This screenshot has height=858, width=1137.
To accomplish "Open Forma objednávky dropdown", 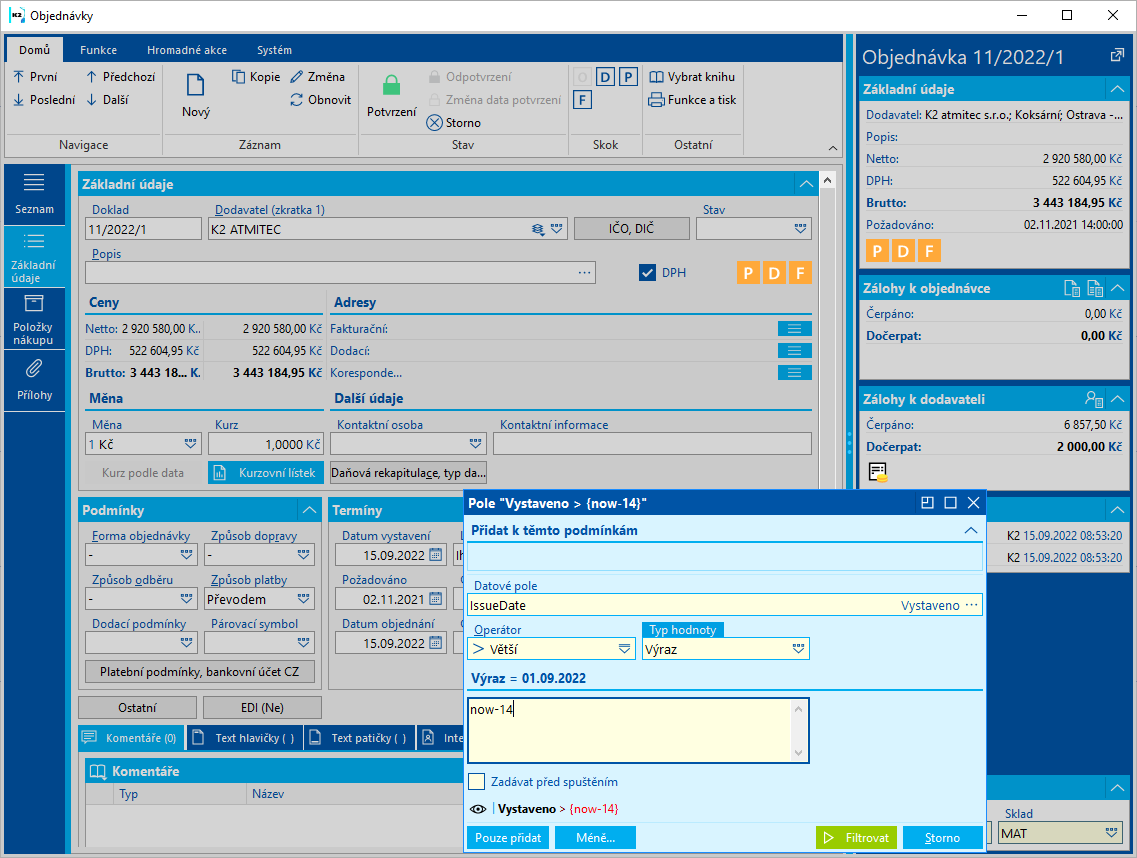I will (x=186, y=555).
